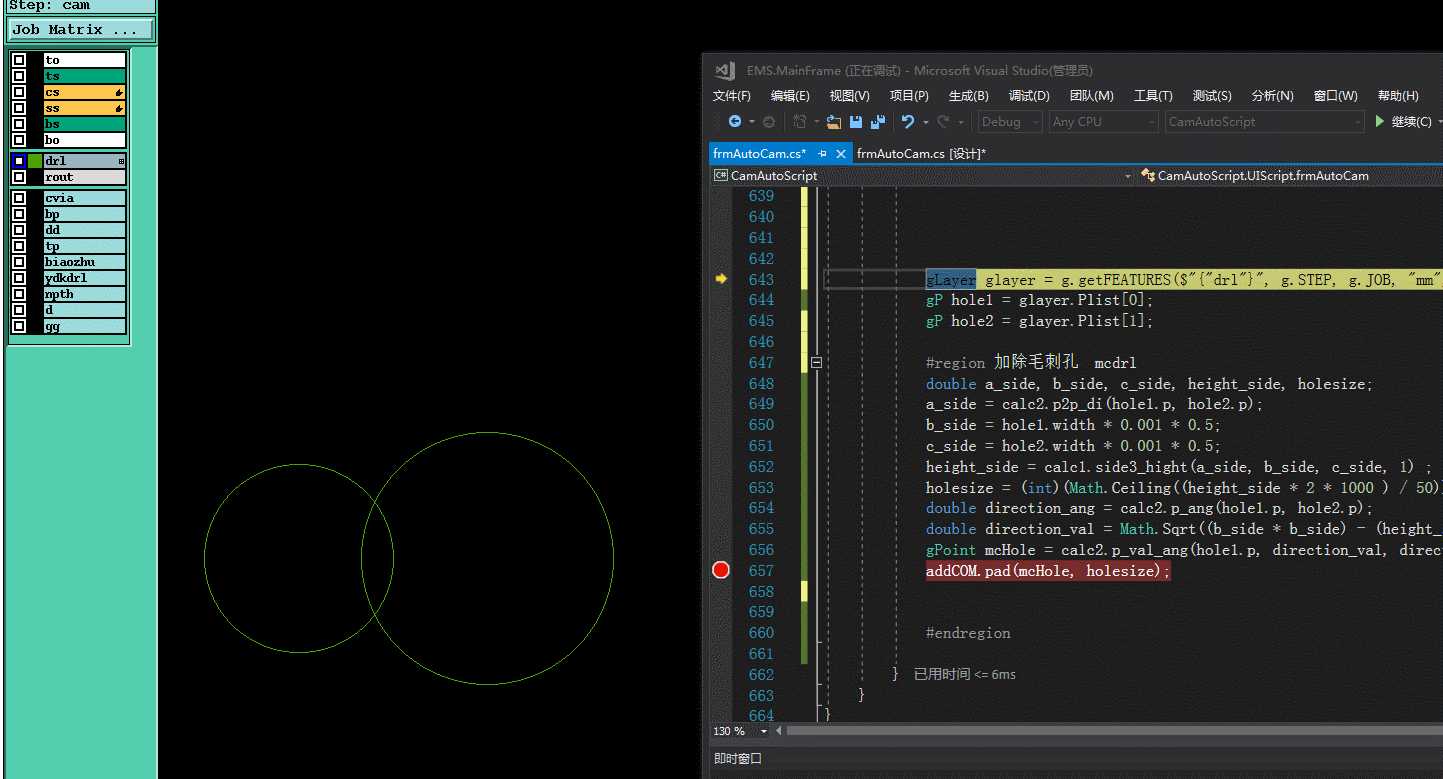
Task: Click the Visual Studio logo icon
Action: [725, 70]
